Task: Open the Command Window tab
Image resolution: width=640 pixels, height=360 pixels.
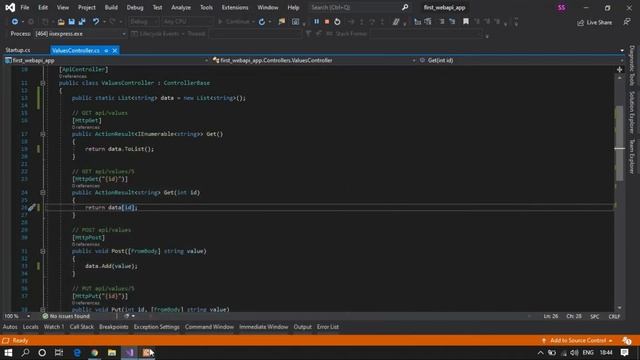Action: click(x=209, y=327)
